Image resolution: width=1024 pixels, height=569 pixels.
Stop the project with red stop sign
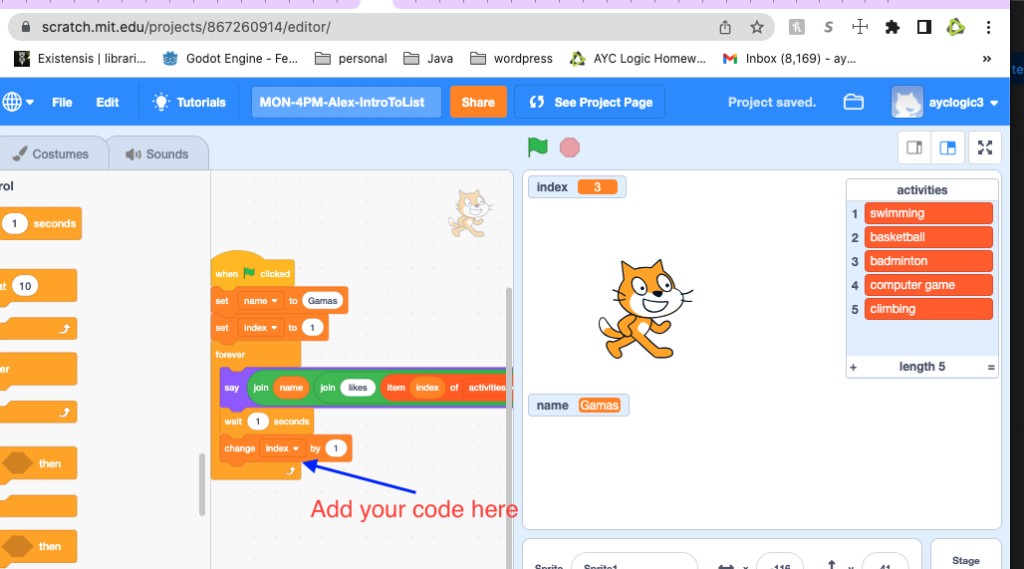[x=569, y=148]
